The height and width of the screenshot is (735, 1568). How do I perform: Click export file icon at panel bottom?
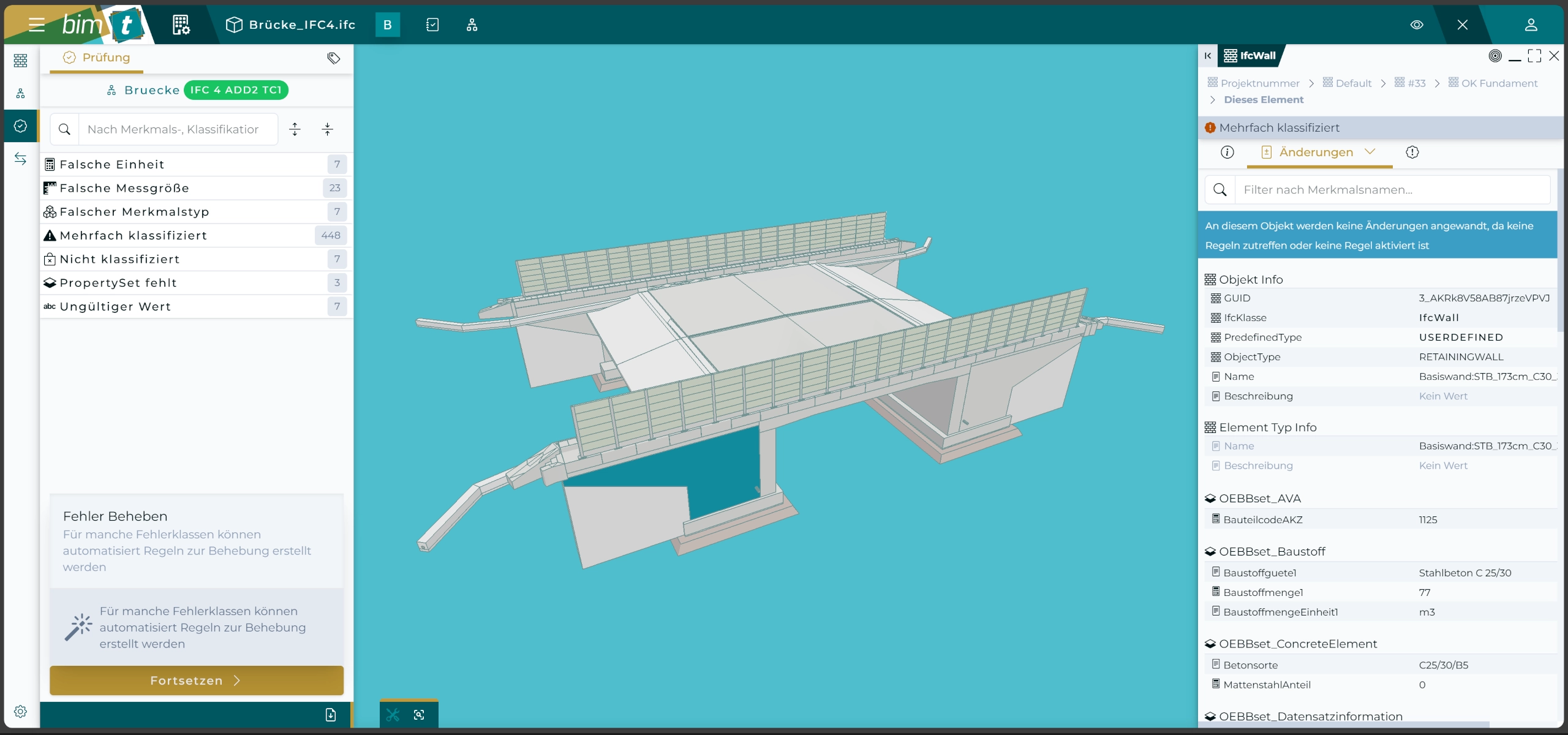(x=331, y=715)
